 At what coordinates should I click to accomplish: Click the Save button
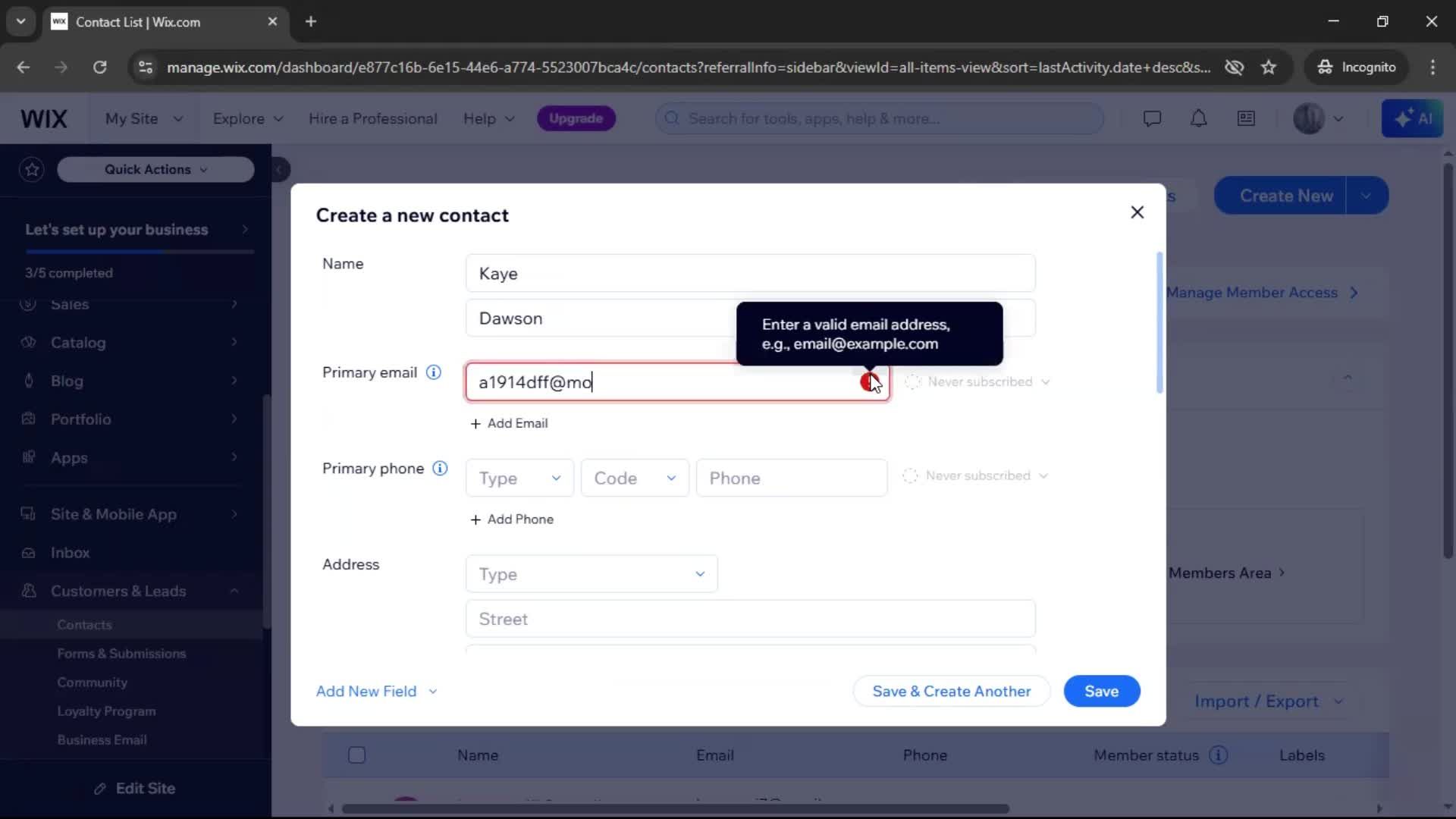(x=1101, y=692)
